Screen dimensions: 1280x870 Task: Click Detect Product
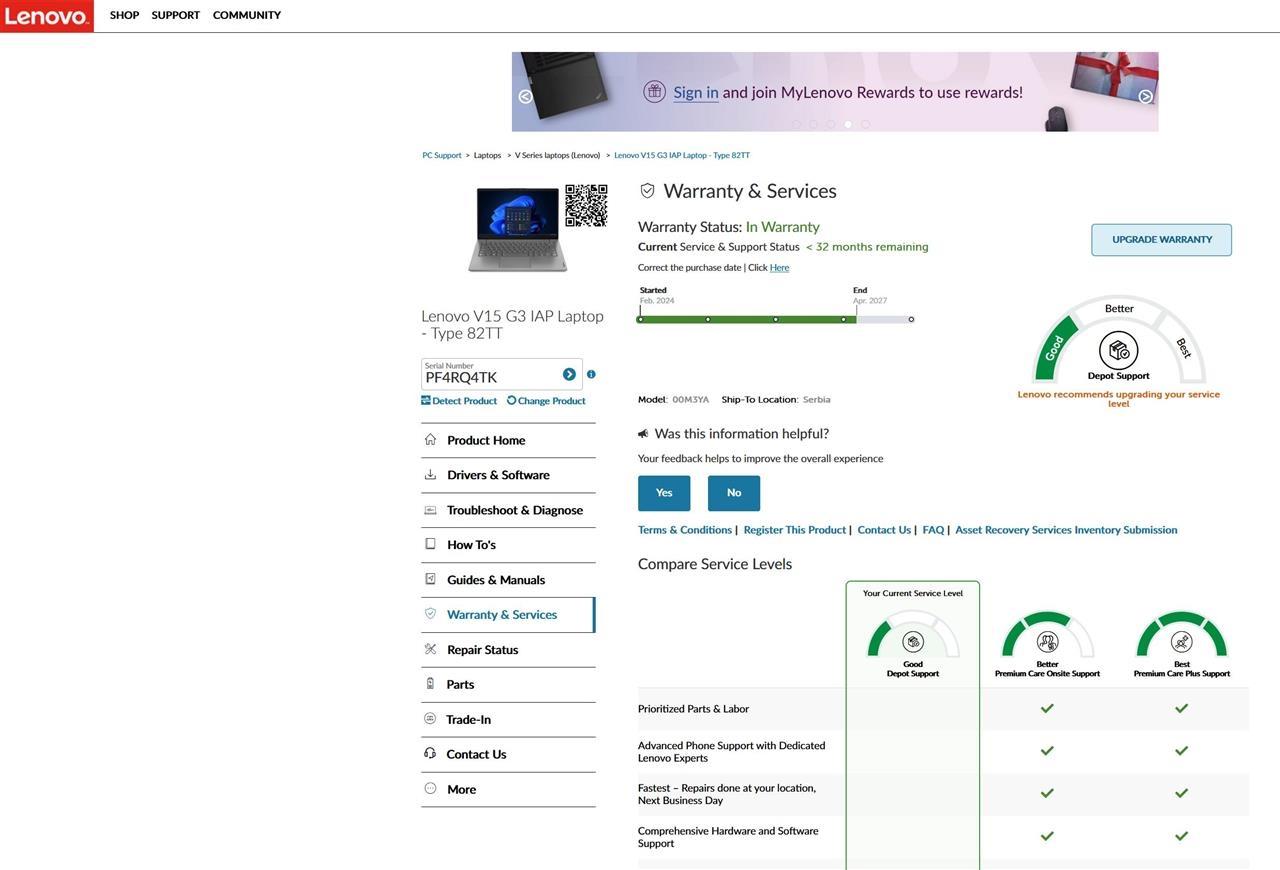tap(459, 400)
